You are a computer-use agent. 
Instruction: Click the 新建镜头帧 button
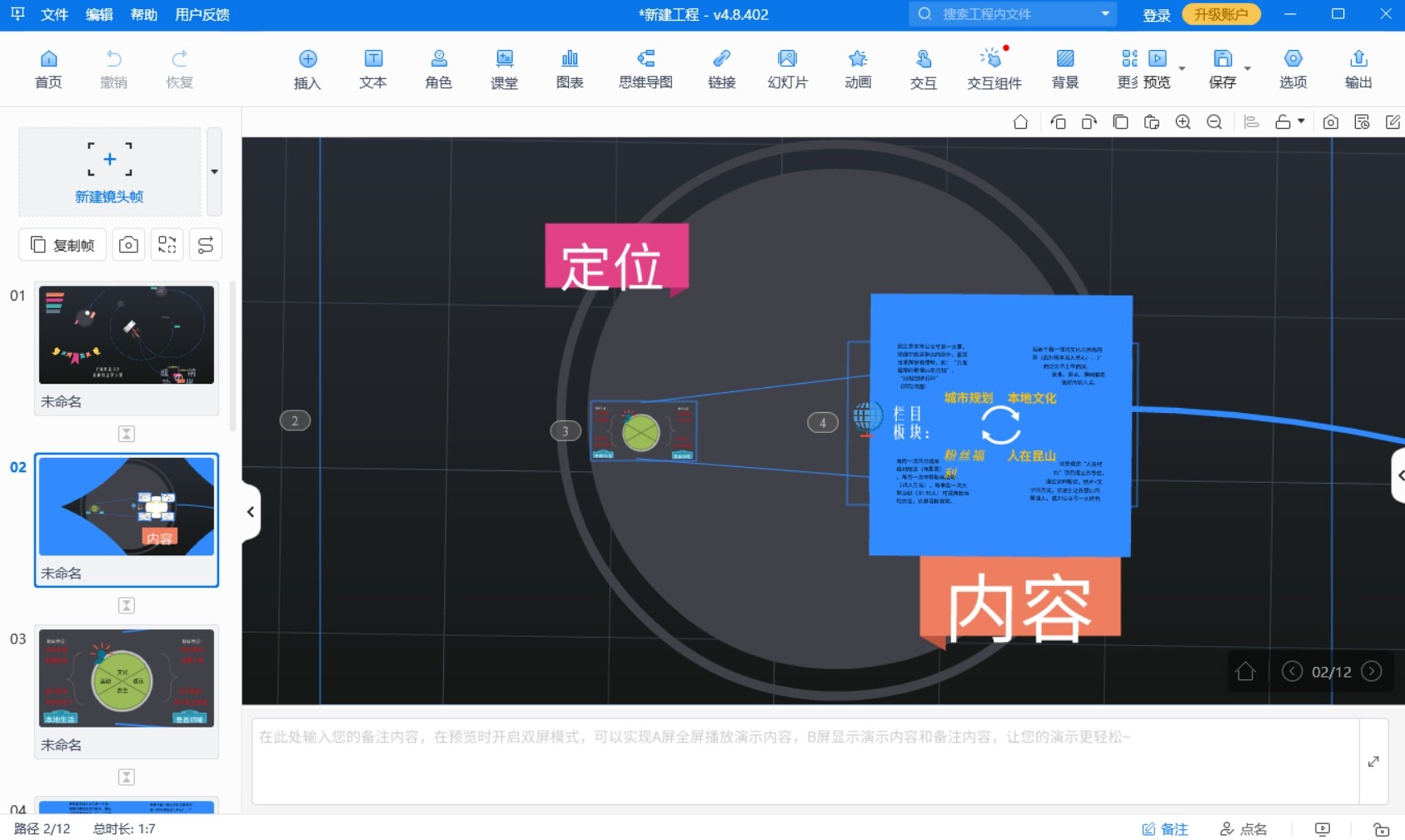(x=109, y=171)
